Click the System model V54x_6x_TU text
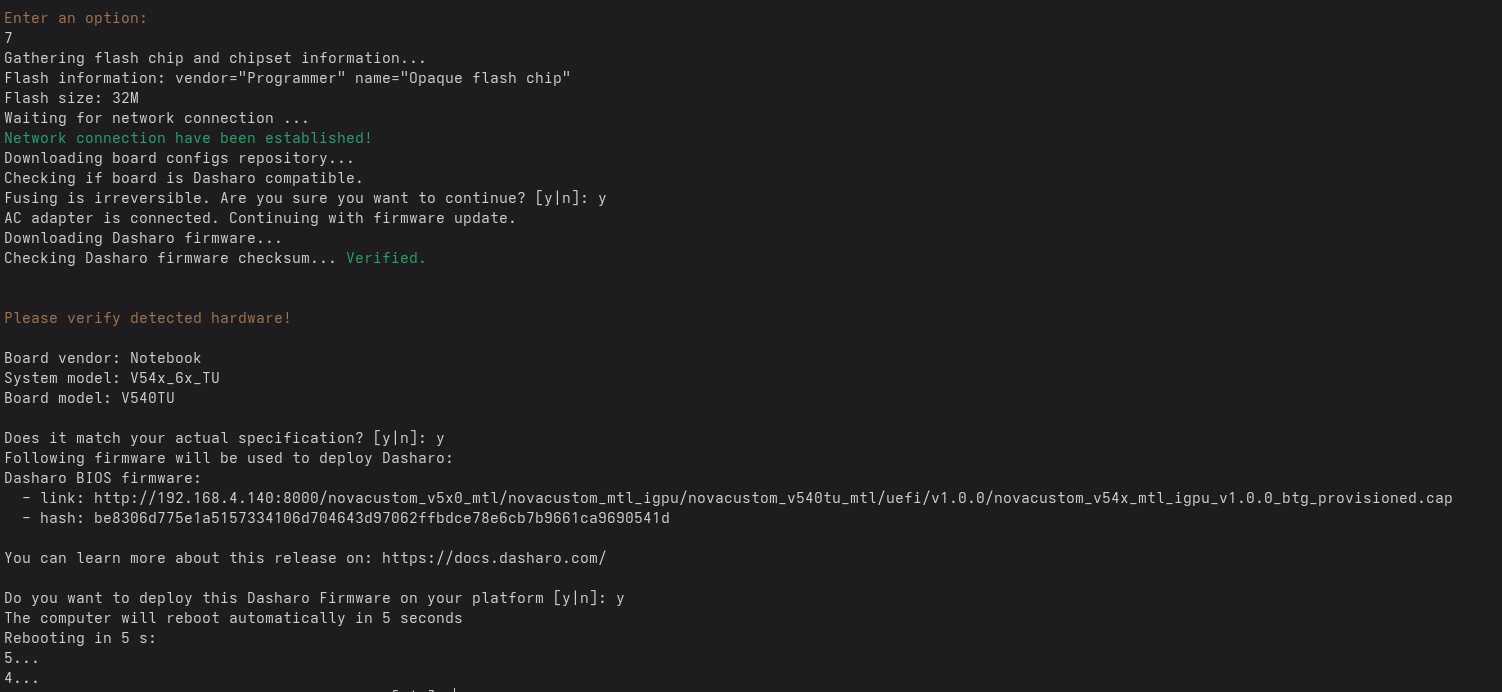This screenshot has height=692, width=1502. coord(174,378)
